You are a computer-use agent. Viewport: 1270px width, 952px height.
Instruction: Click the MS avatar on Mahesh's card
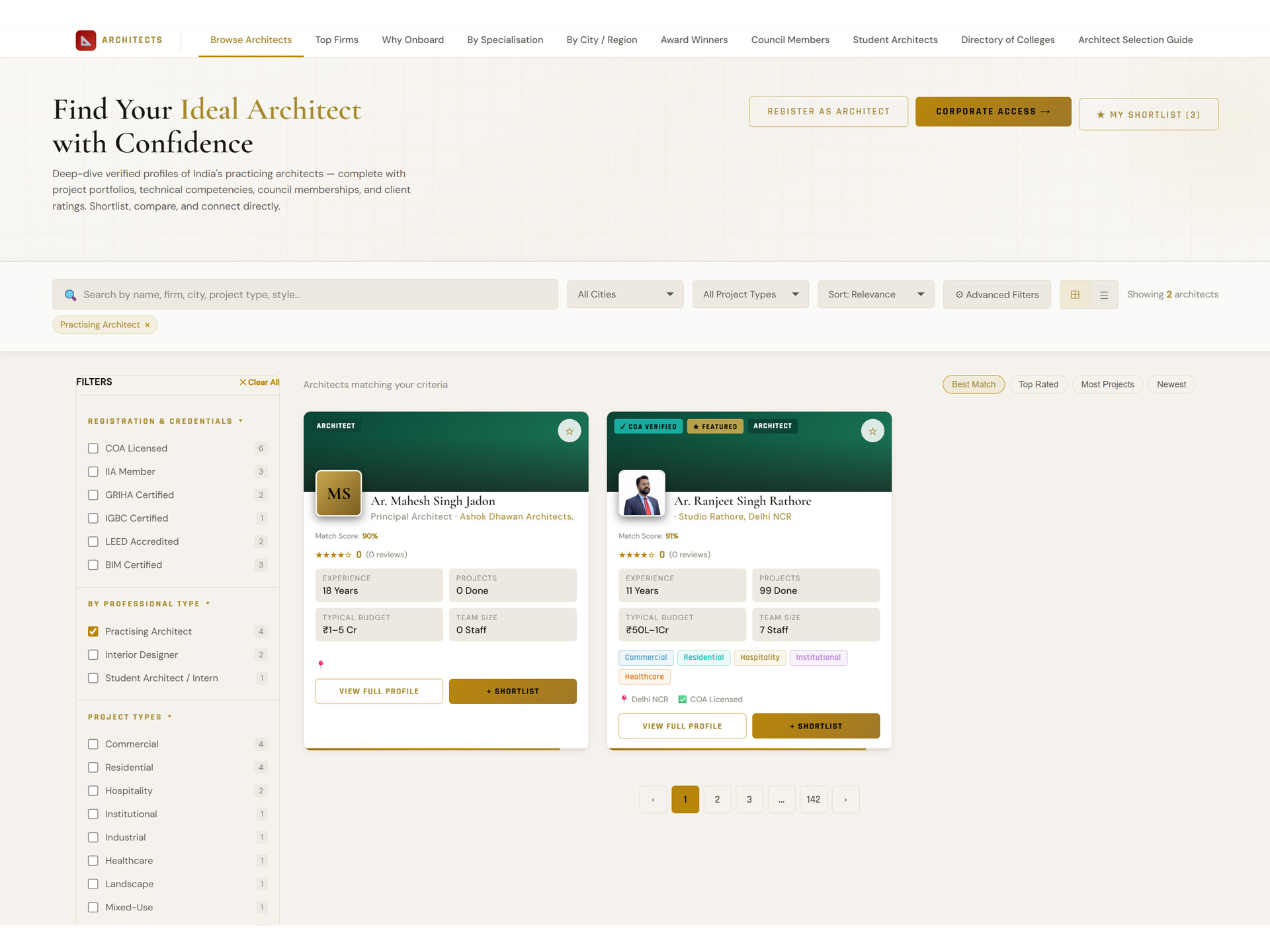pyautogui.click(x=339, y=493)
